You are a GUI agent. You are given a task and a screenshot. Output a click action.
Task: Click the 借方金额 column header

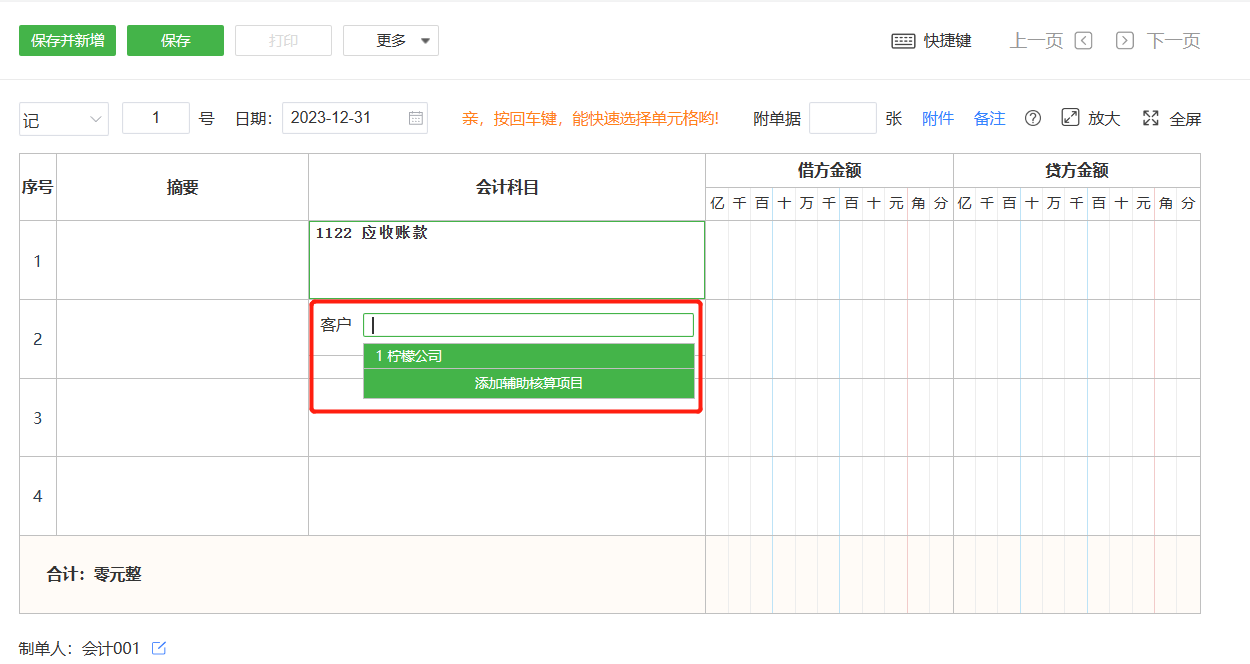tap(829, 171)
